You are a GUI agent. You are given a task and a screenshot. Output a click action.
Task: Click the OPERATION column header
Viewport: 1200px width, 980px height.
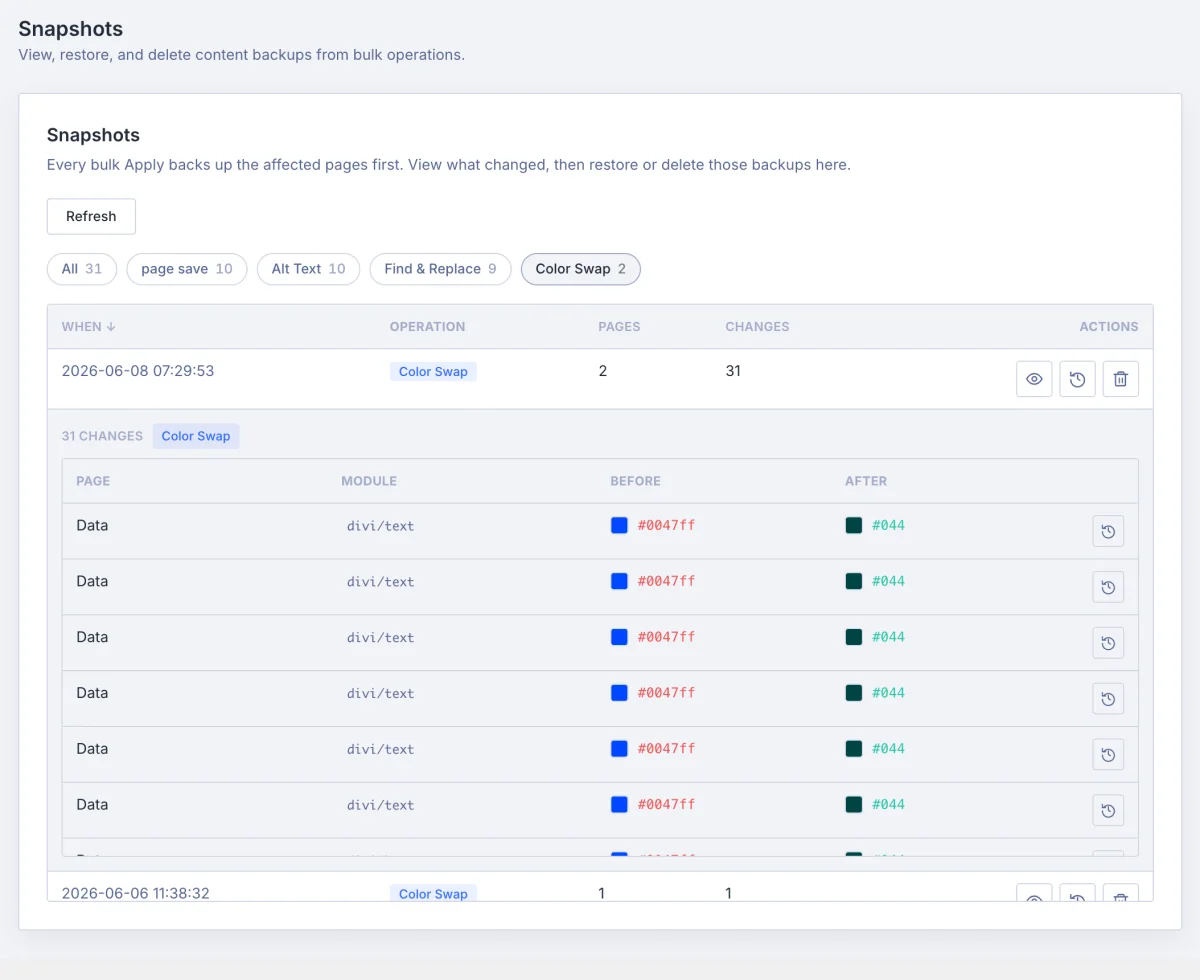(427, 326)
